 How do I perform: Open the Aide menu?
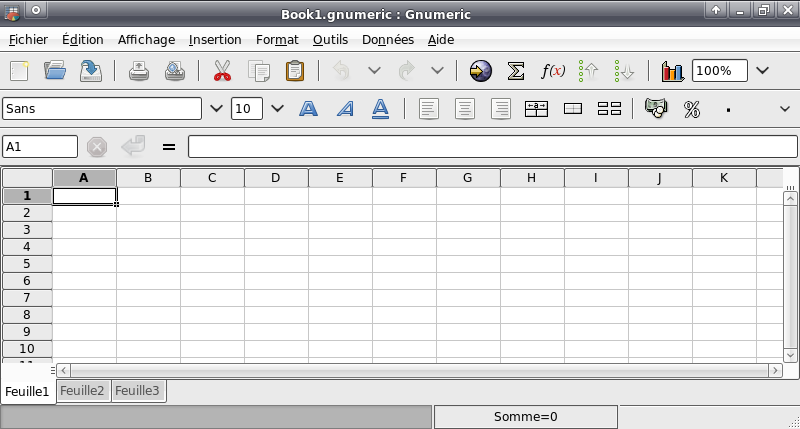[x=441, y=40]
